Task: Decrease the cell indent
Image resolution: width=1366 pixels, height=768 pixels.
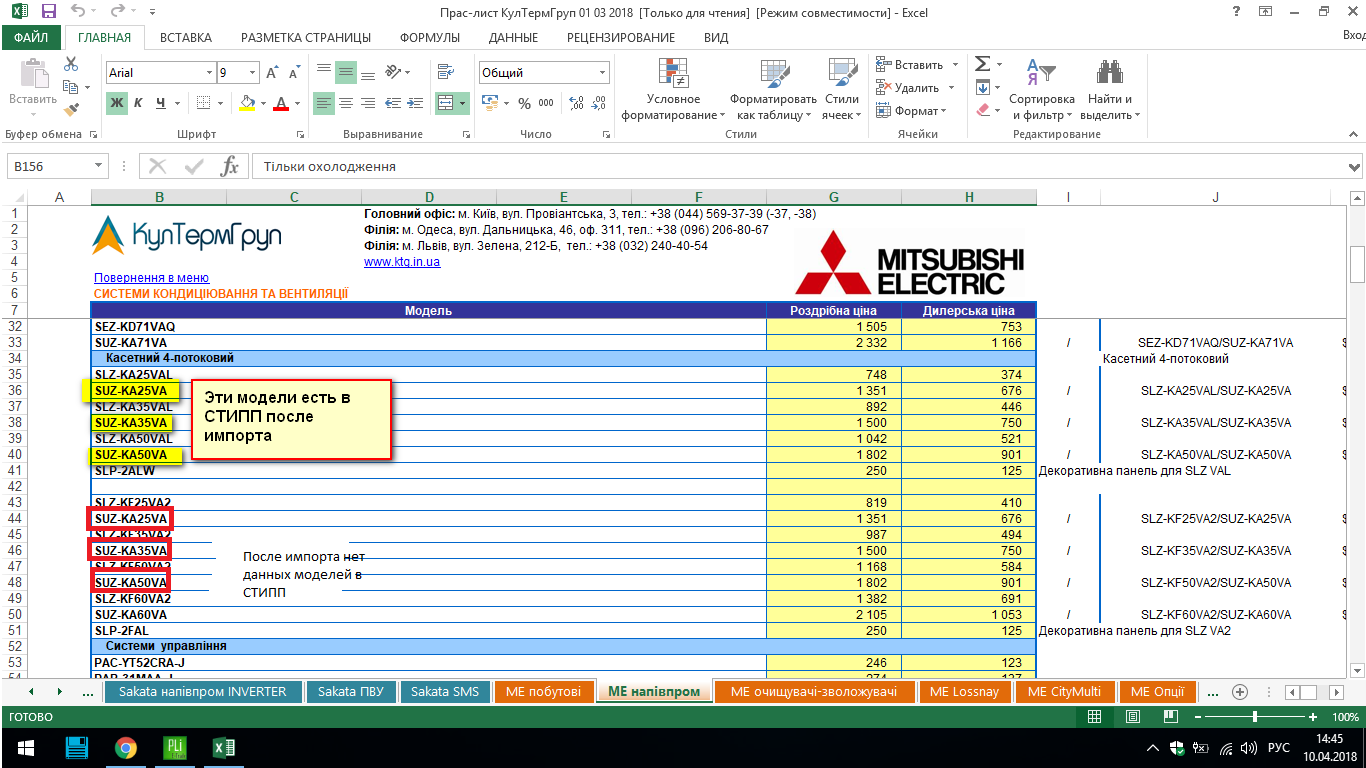Action: (x=392, y=103)
